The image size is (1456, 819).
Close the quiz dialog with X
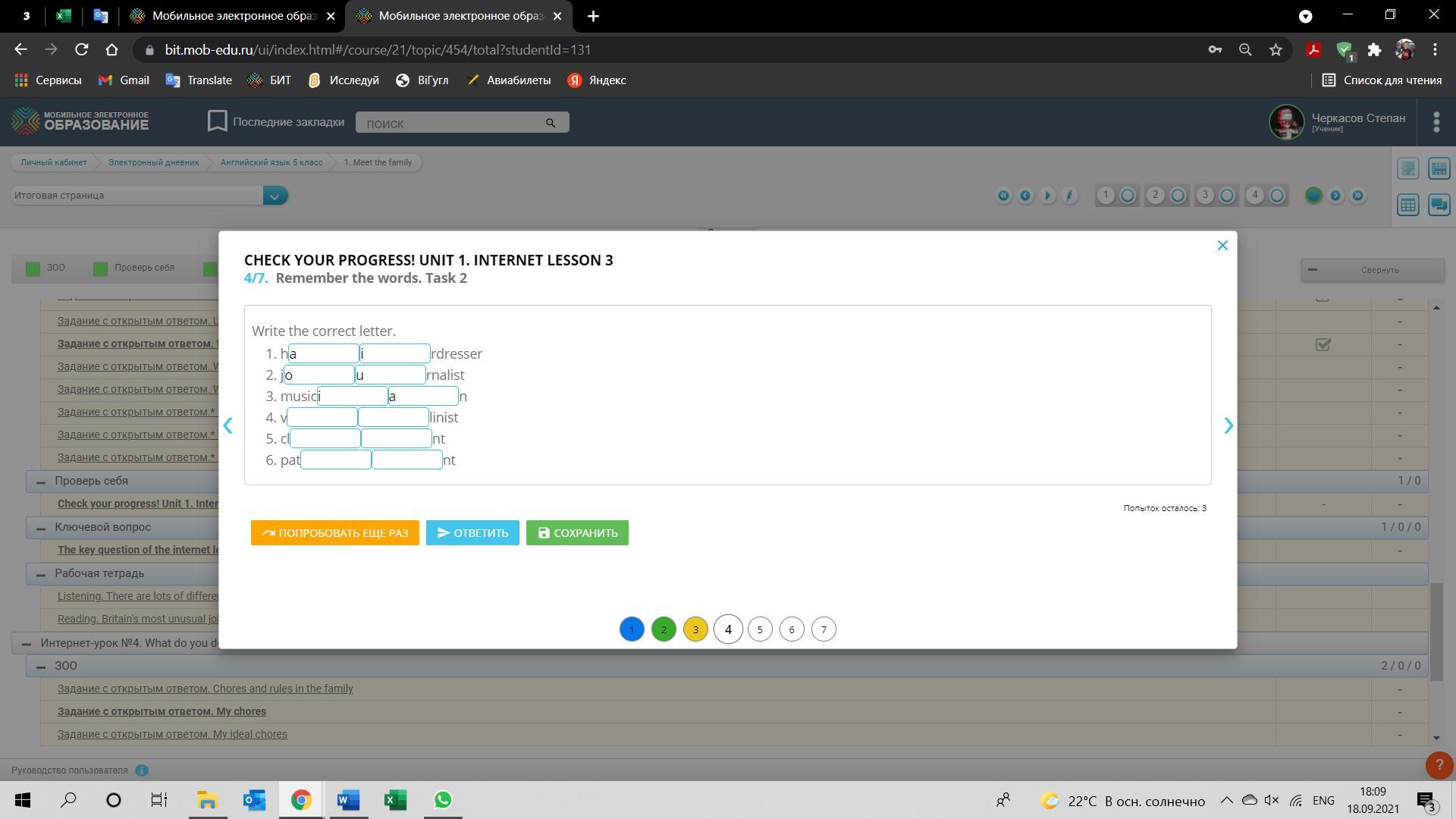(x=1222, y=246)
